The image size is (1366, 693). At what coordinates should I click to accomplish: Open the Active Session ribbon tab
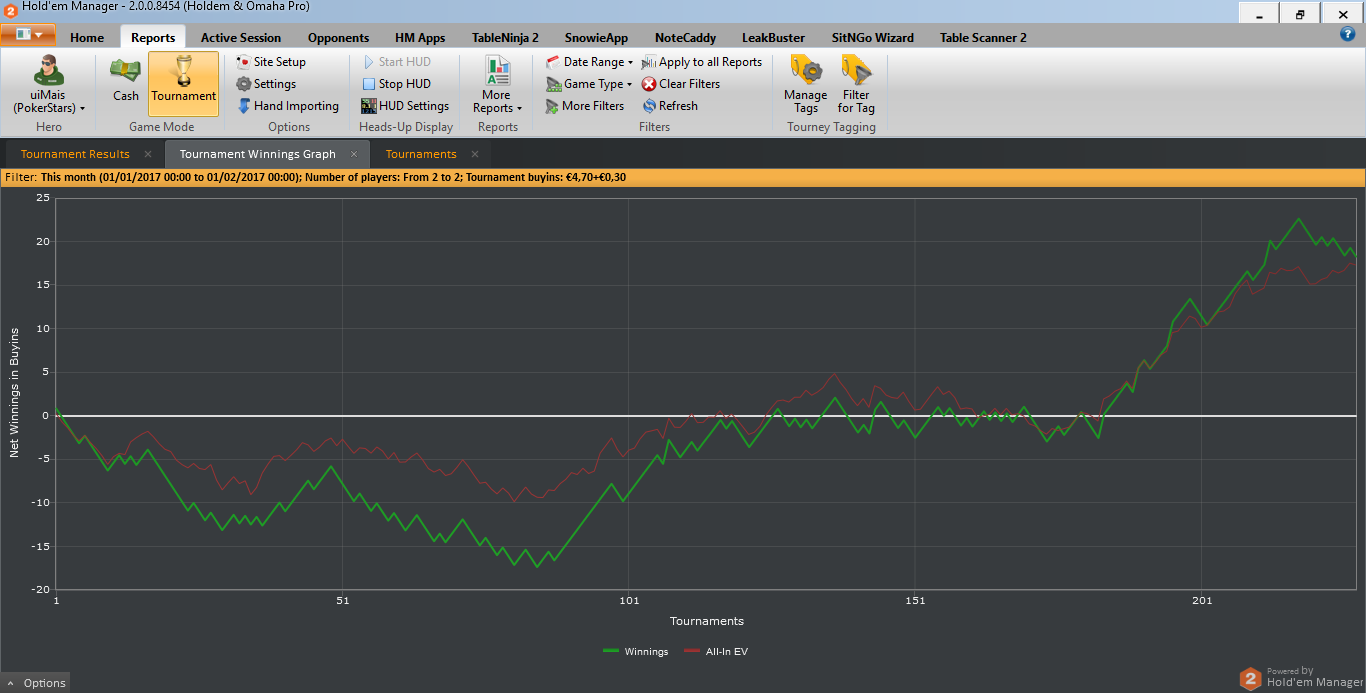[241, 38]
